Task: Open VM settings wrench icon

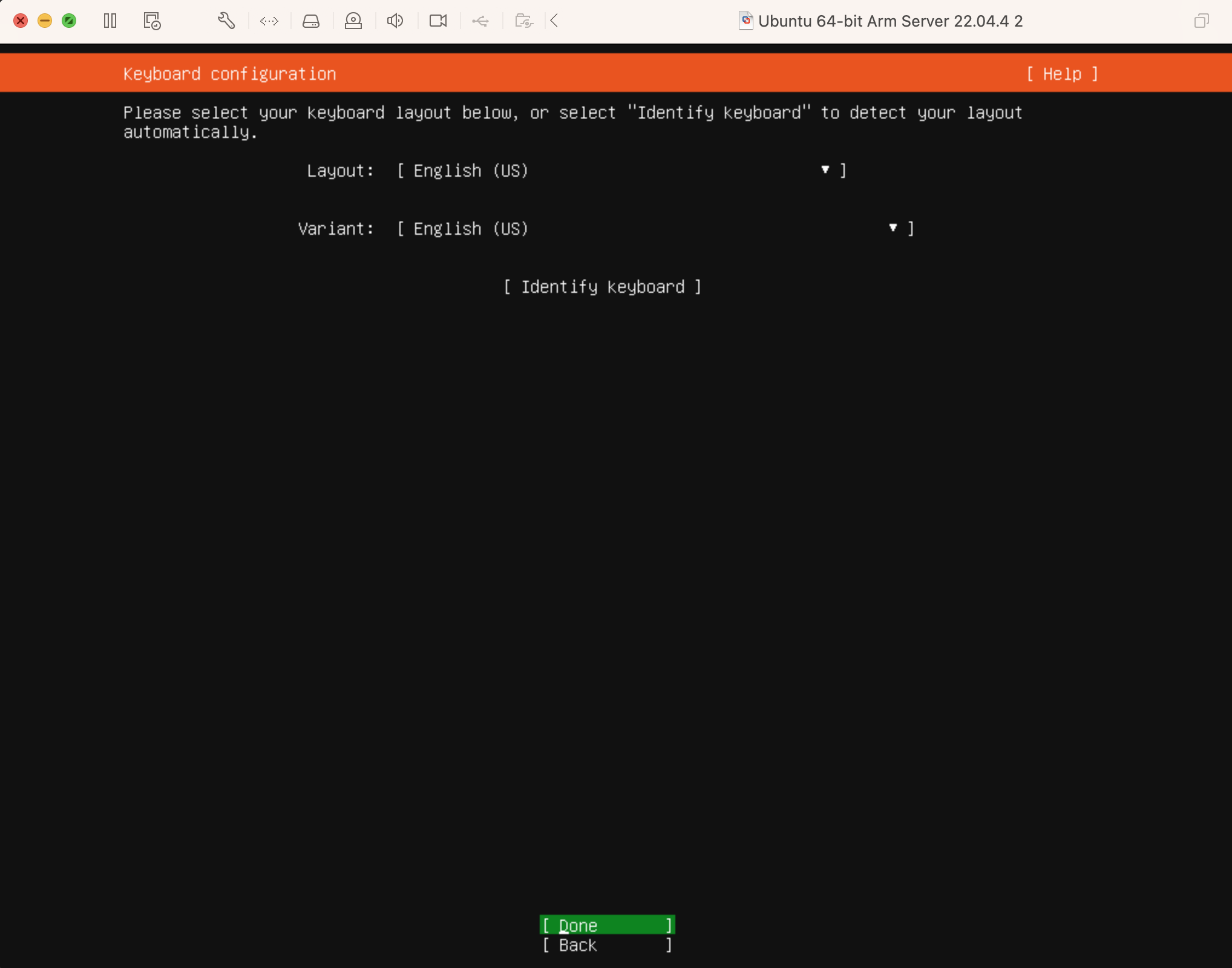Action: point(226,21)
